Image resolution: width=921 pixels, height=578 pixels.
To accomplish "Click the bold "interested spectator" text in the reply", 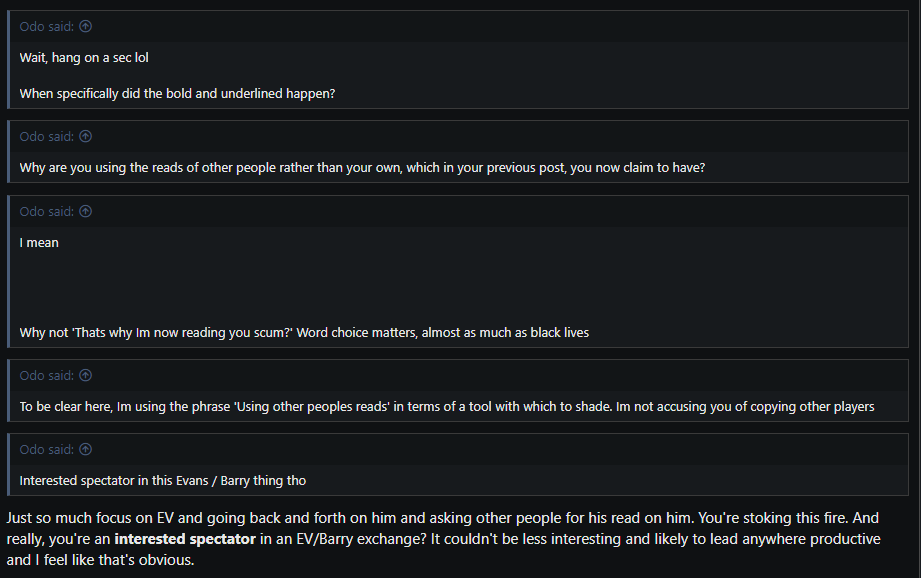I will click(x=185, y=540).
